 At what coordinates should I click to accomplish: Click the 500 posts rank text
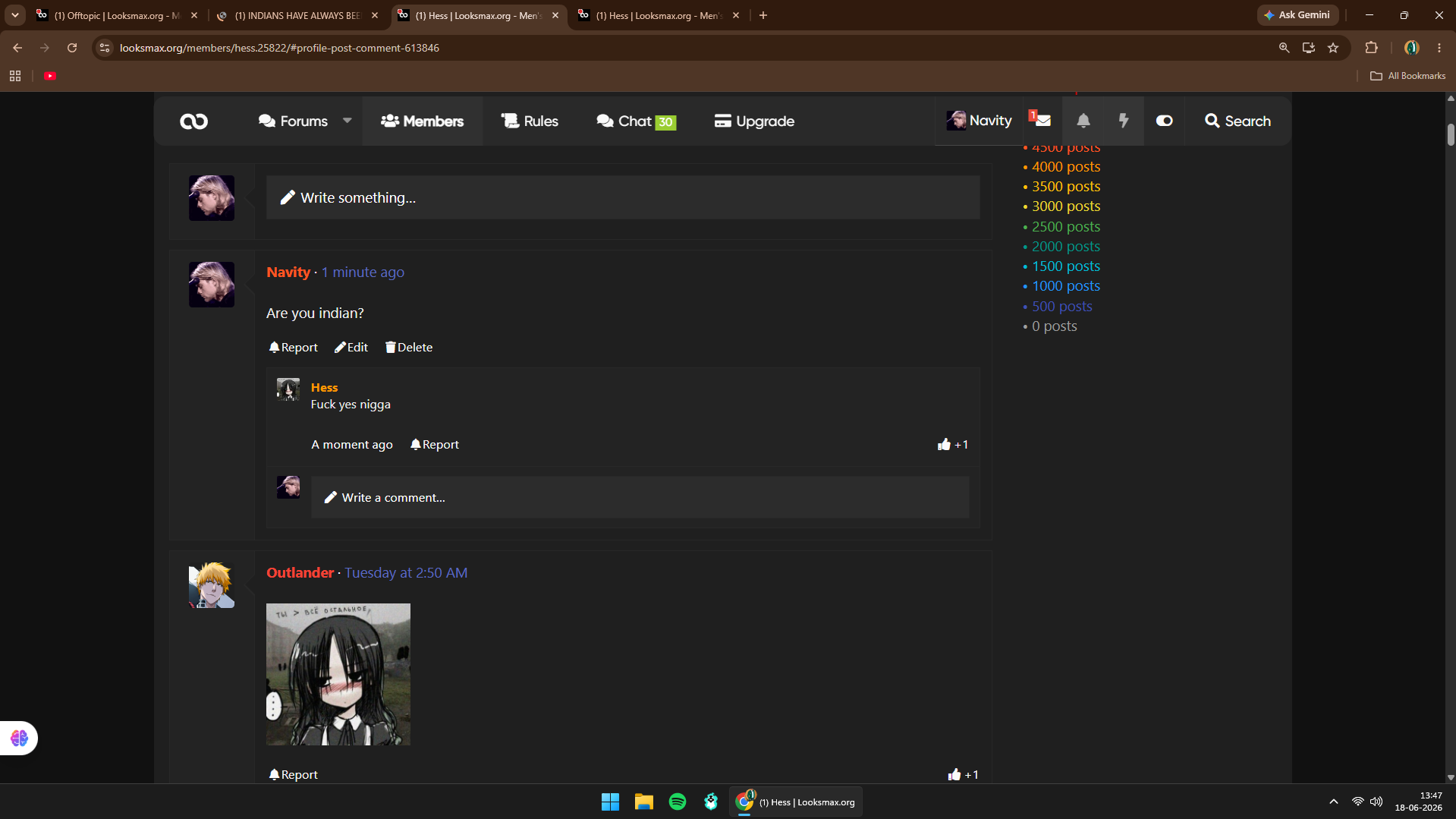1062,306
